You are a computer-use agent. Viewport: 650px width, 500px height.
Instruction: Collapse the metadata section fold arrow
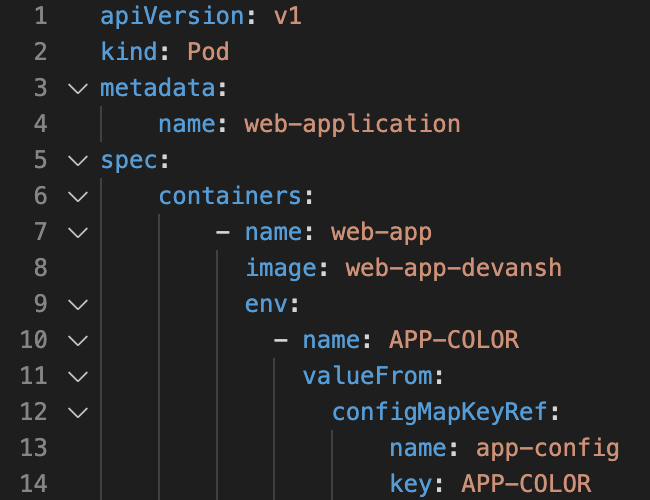[78, 88]
